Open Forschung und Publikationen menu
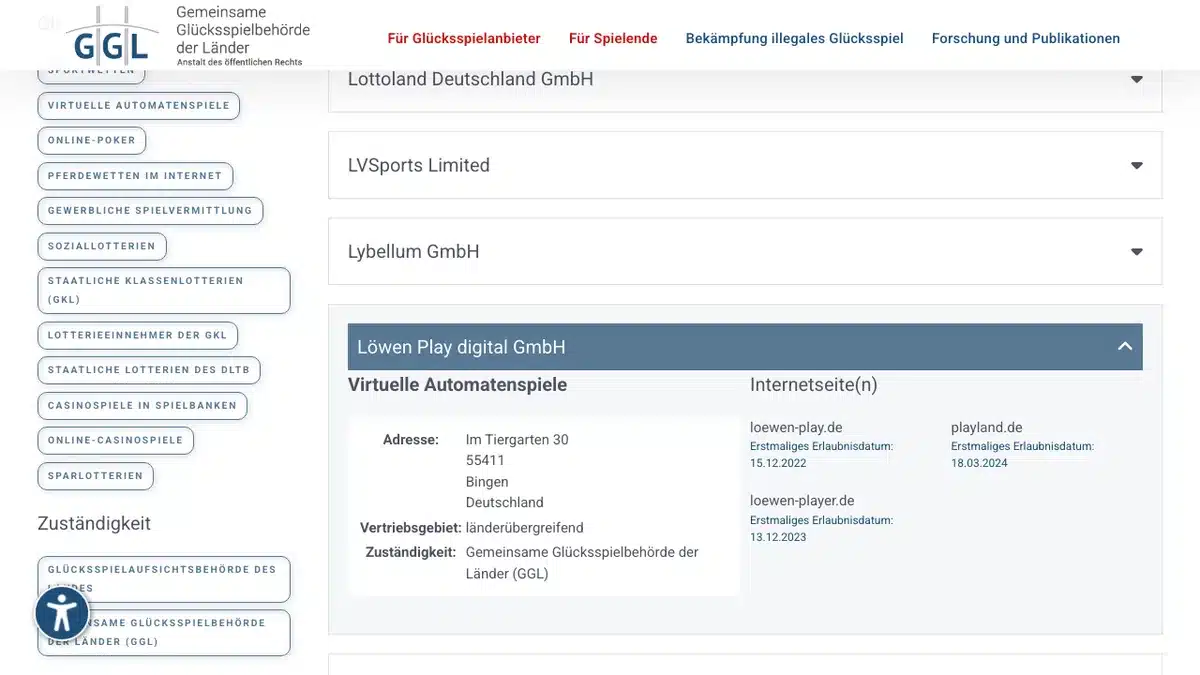The image size is (1200, 675). 1026,38
